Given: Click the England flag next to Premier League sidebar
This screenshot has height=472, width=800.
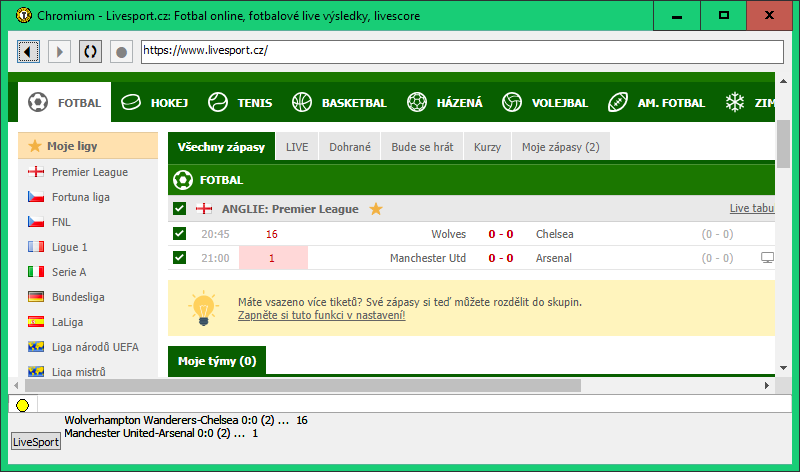Looking at the screenshot, I should pyautogui.click(x=36, y=172).
